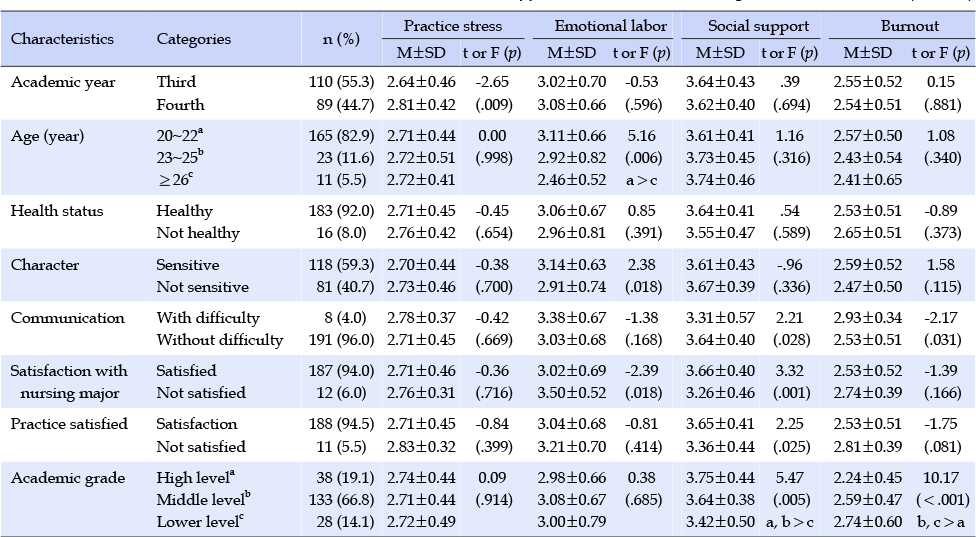
Task: Click the Academic year row label
Action: (x=57, y=82)
